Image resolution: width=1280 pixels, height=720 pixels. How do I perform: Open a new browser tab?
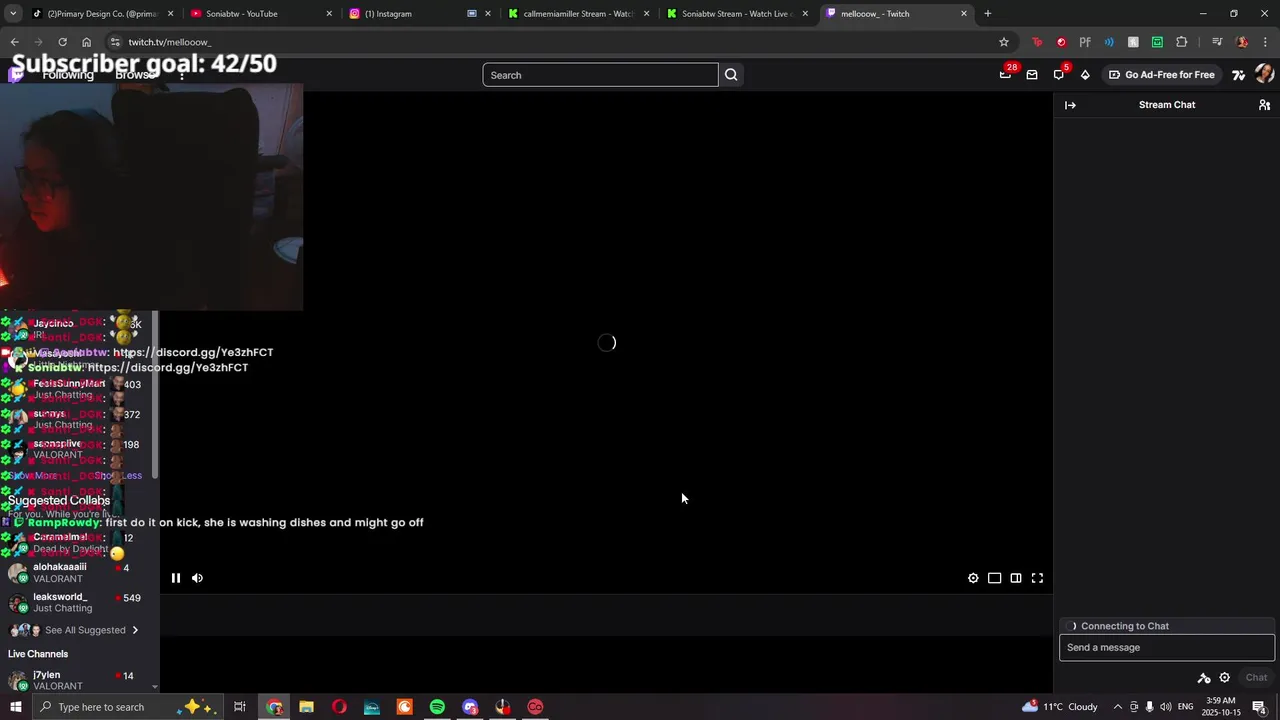coord(988,14)
